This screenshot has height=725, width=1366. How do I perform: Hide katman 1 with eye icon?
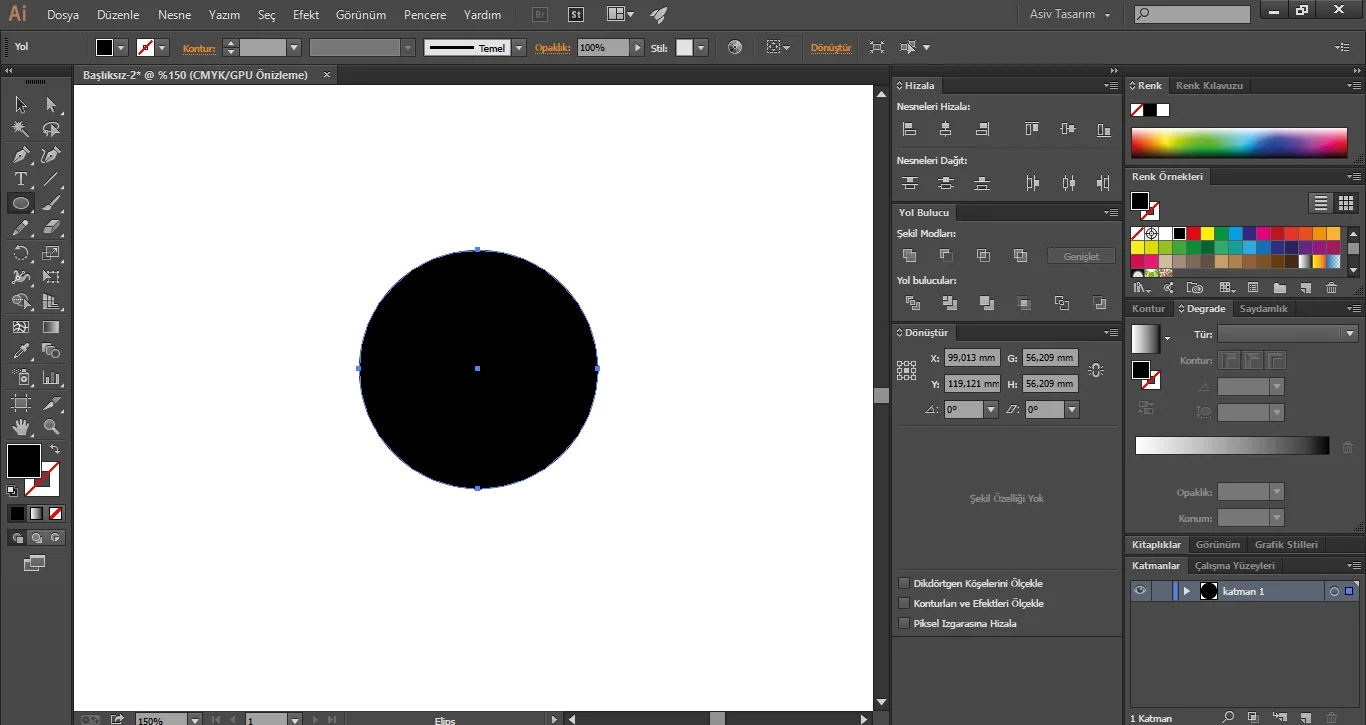1140,591
